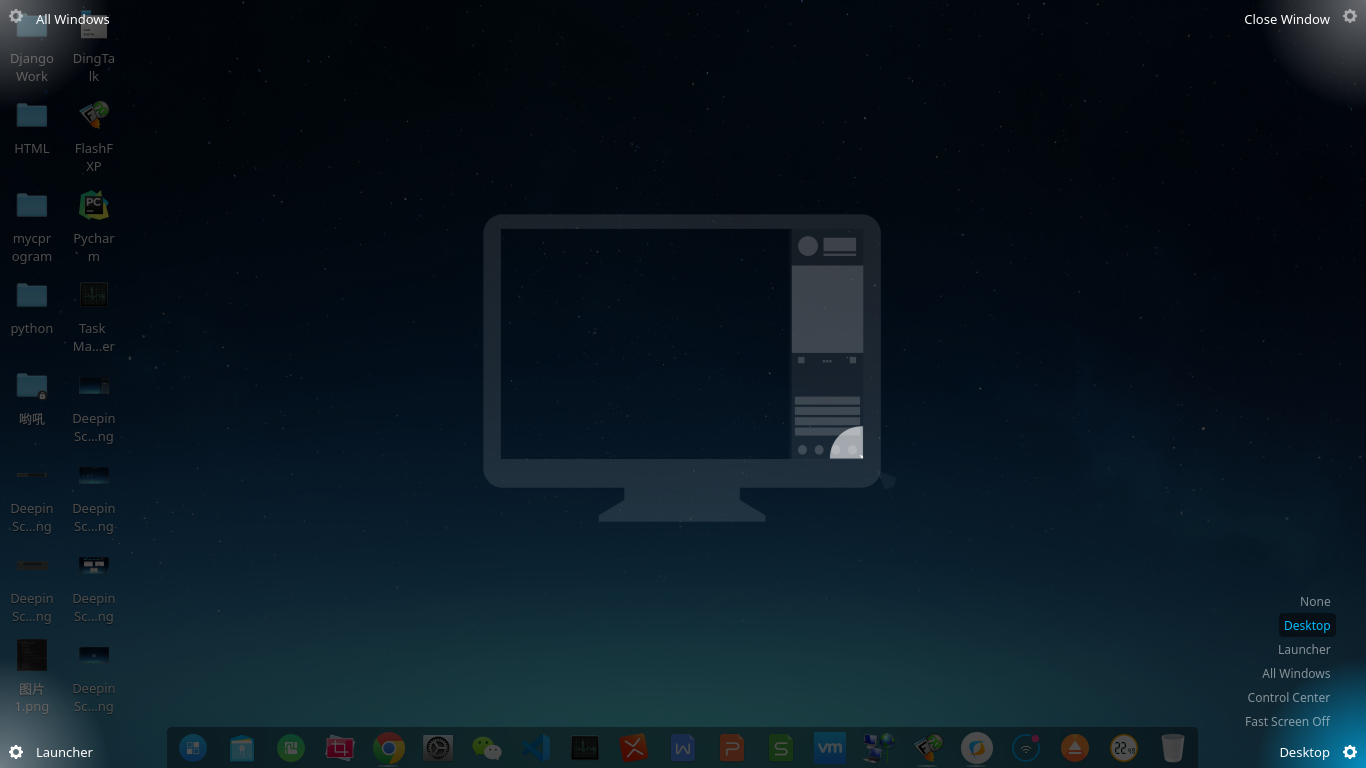Choose Fast Screen Off in the corner menu
The width and height of the screenshot is (1366, 768).
point(1287,721)
